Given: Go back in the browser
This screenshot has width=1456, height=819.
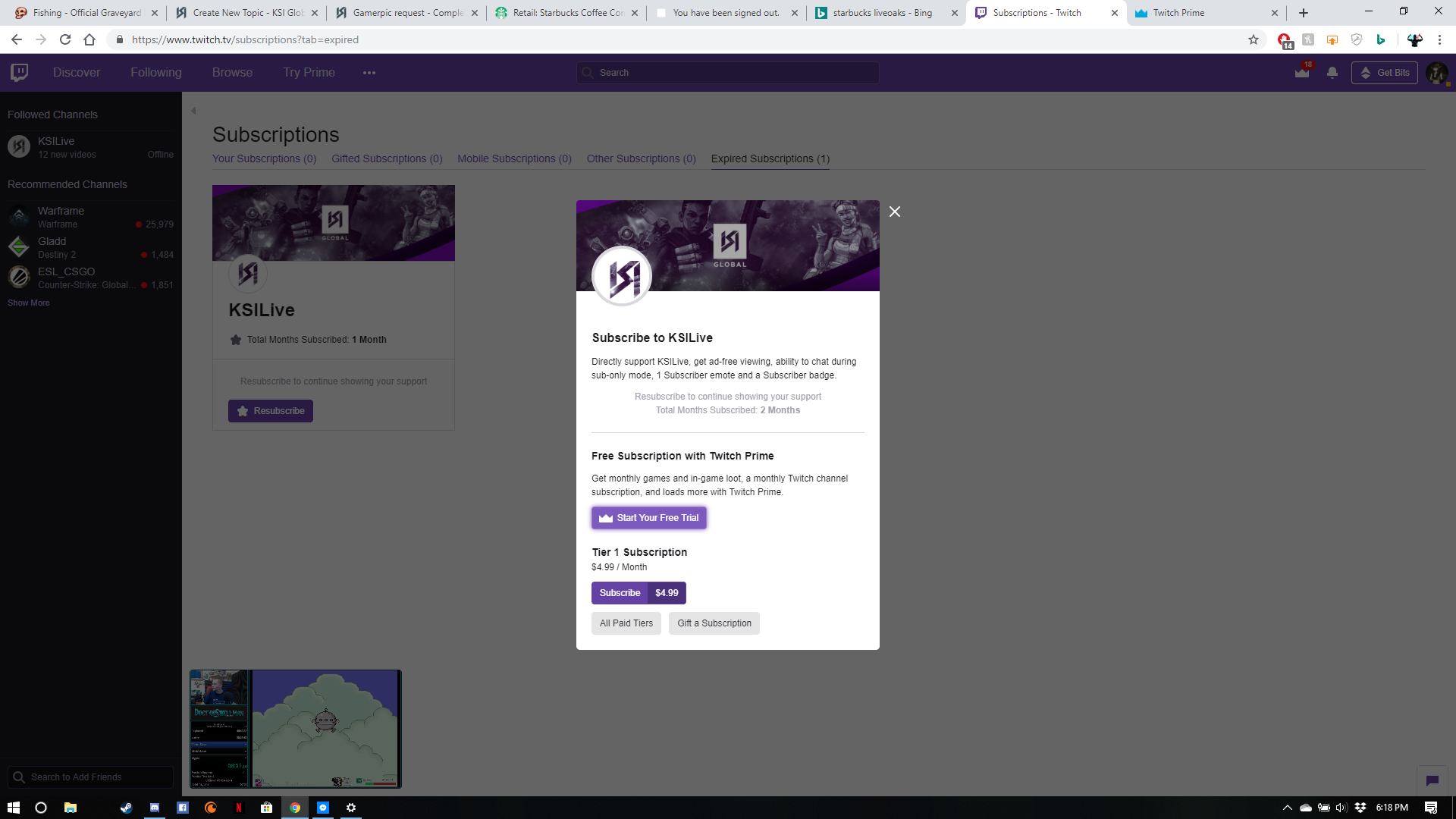Looking at the screenshot, I should coord(17,39).
